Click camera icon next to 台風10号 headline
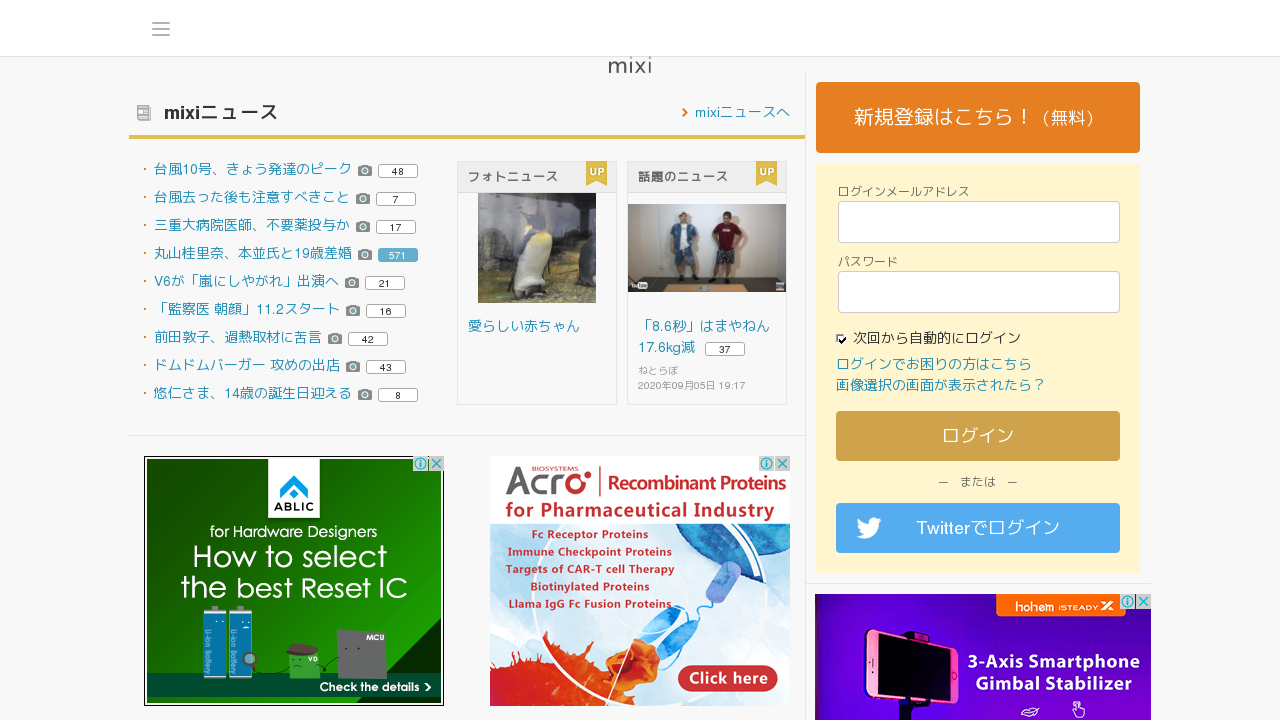This screenshot has width=1280, height=720. (365, 171)
